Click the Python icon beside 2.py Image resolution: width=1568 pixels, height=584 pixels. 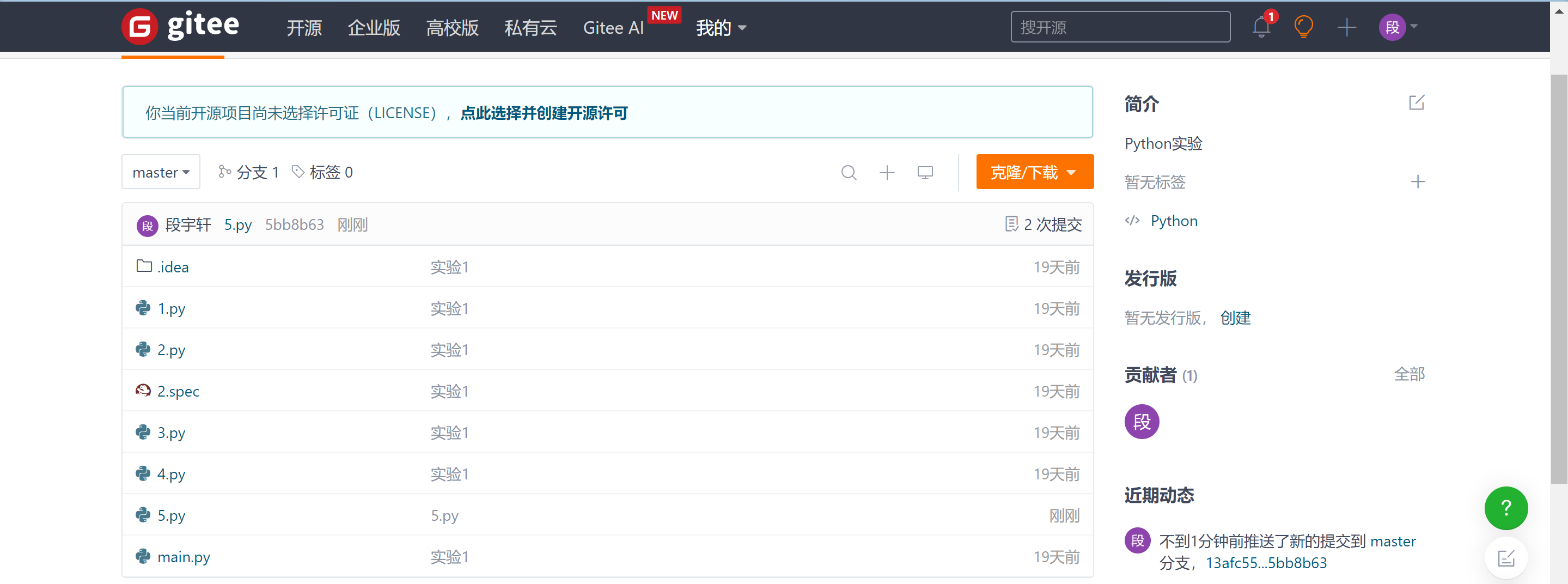click(x=143, y=350)
